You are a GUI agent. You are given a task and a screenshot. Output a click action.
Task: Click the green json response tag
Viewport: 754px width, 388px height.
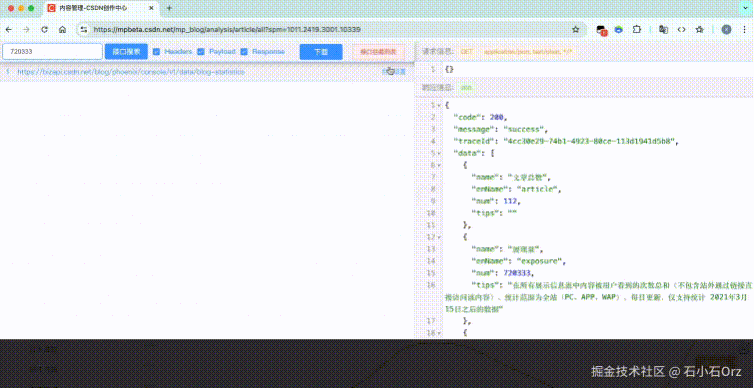tap(466, 88)
